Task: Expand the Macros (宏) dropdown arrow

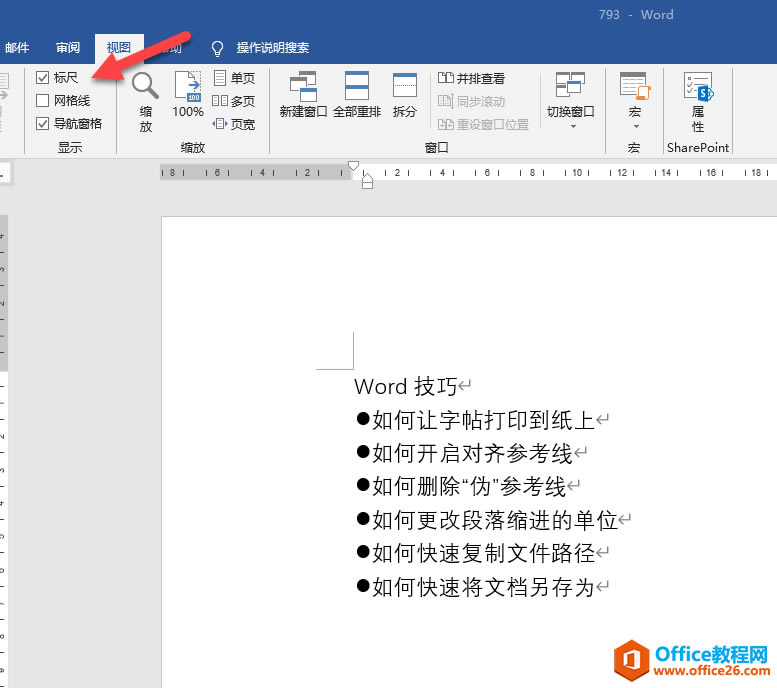Action: [635, 127]
